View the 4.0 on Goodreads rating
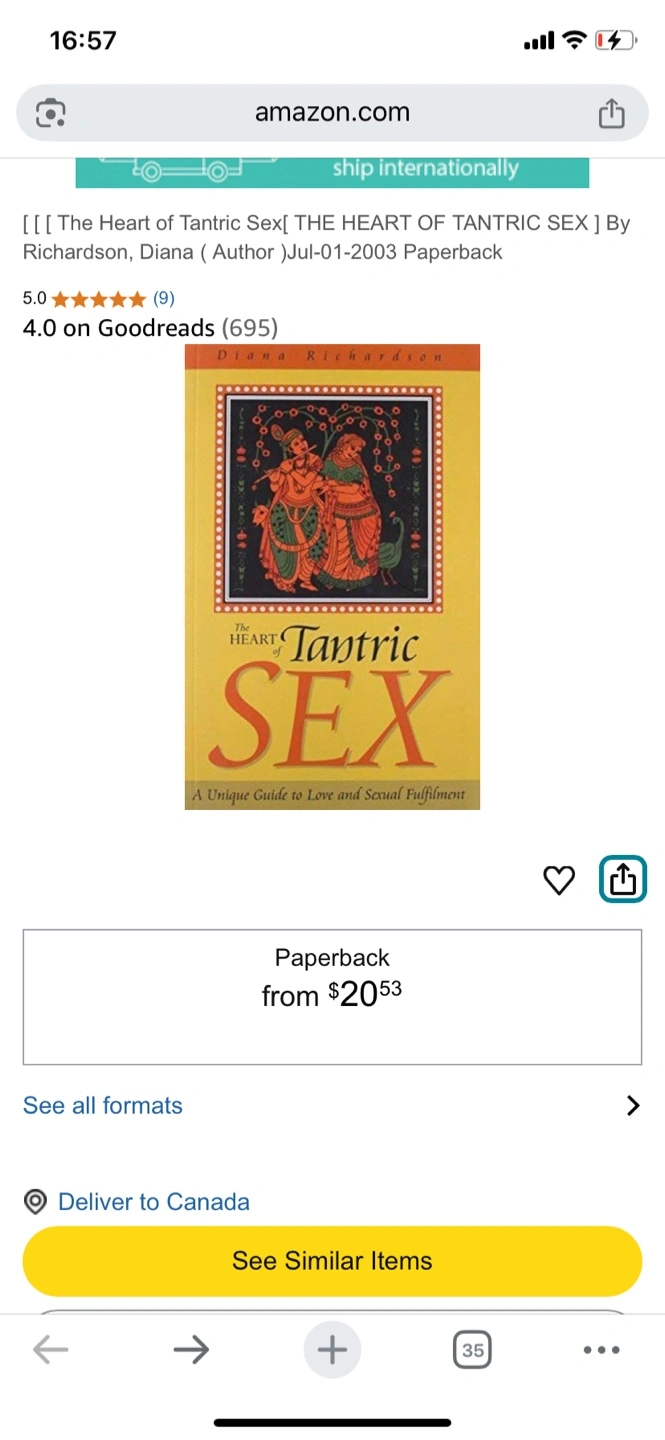Image resolution: width=665 pixels, height=1440 pixels. [x=150, y=327]
